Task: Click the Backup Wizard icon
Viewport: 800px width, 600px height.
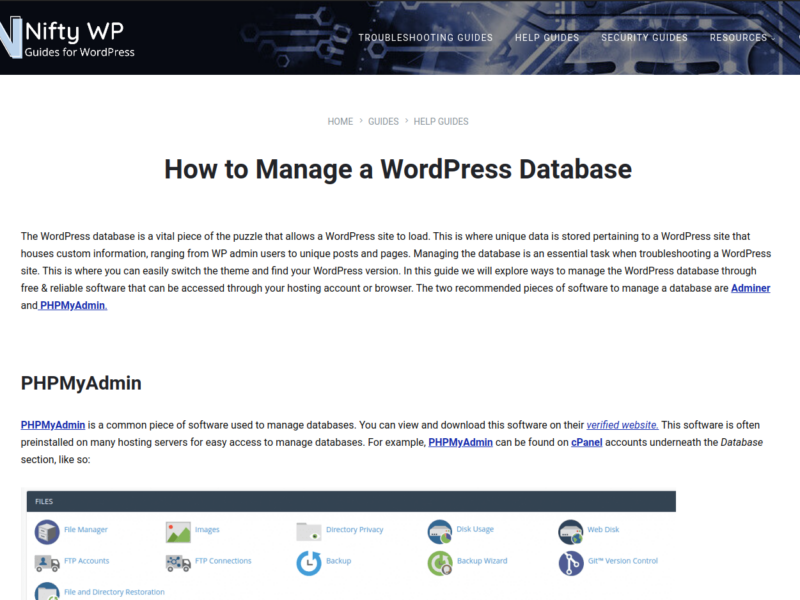Action: pos(440,562)
